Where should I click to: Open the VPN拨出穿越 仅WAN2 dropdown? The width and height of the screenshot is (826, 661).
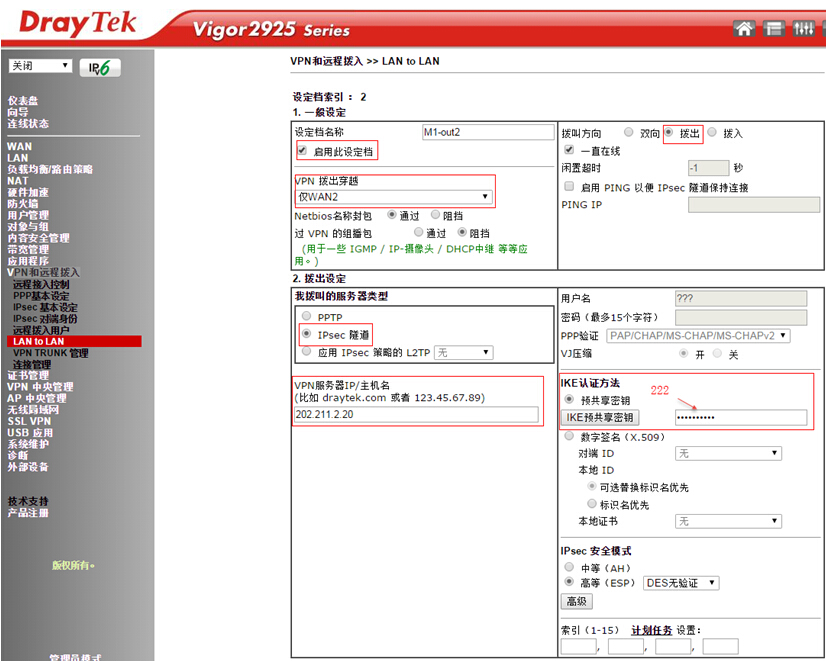tap(394, 197)
